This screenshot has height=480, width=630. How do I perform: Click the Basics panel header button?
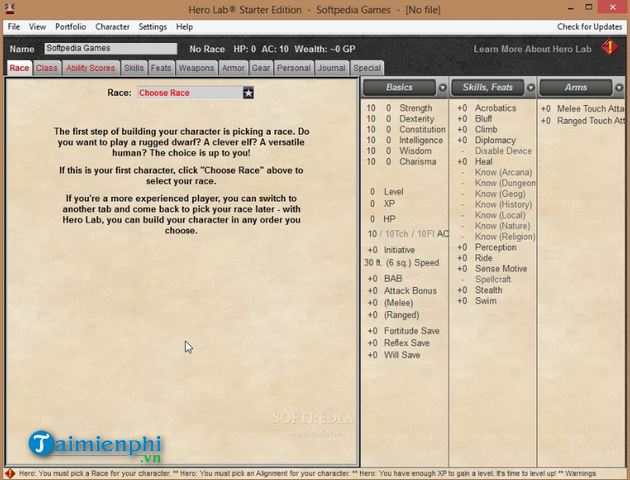click(x=399, y=88)
